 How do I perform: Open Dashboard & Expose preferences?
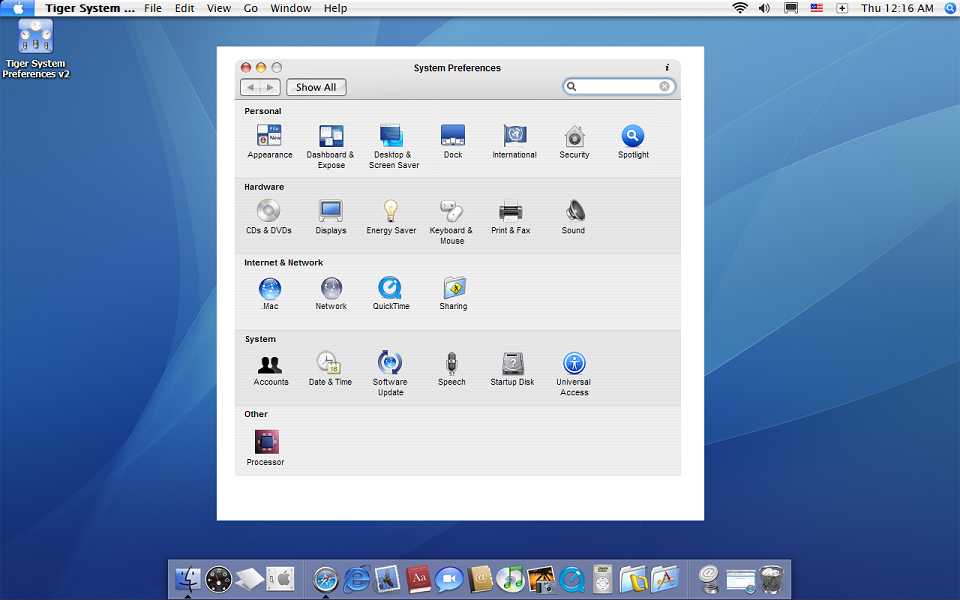331,146
